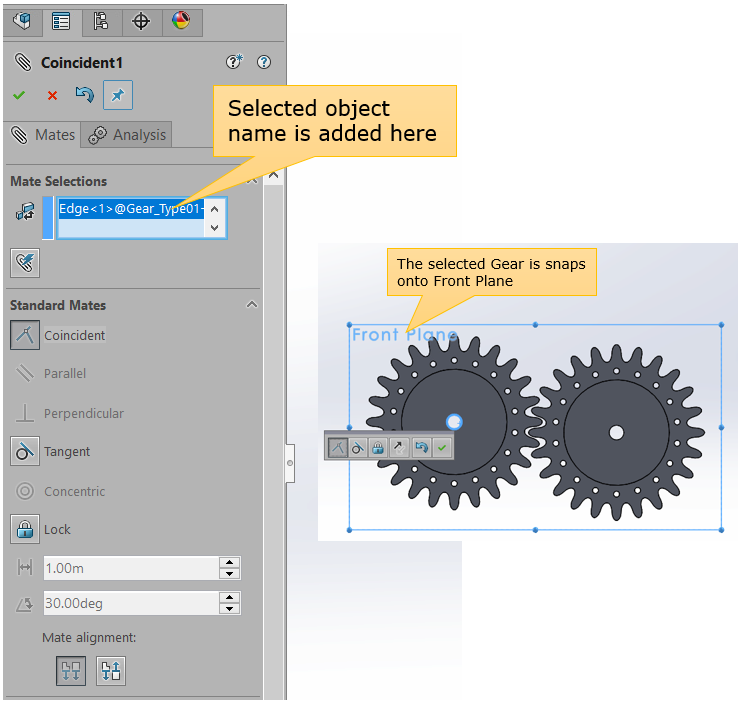Switch to the Analysis tab
The height and width of the screenshot is (703, 743).
127,135
